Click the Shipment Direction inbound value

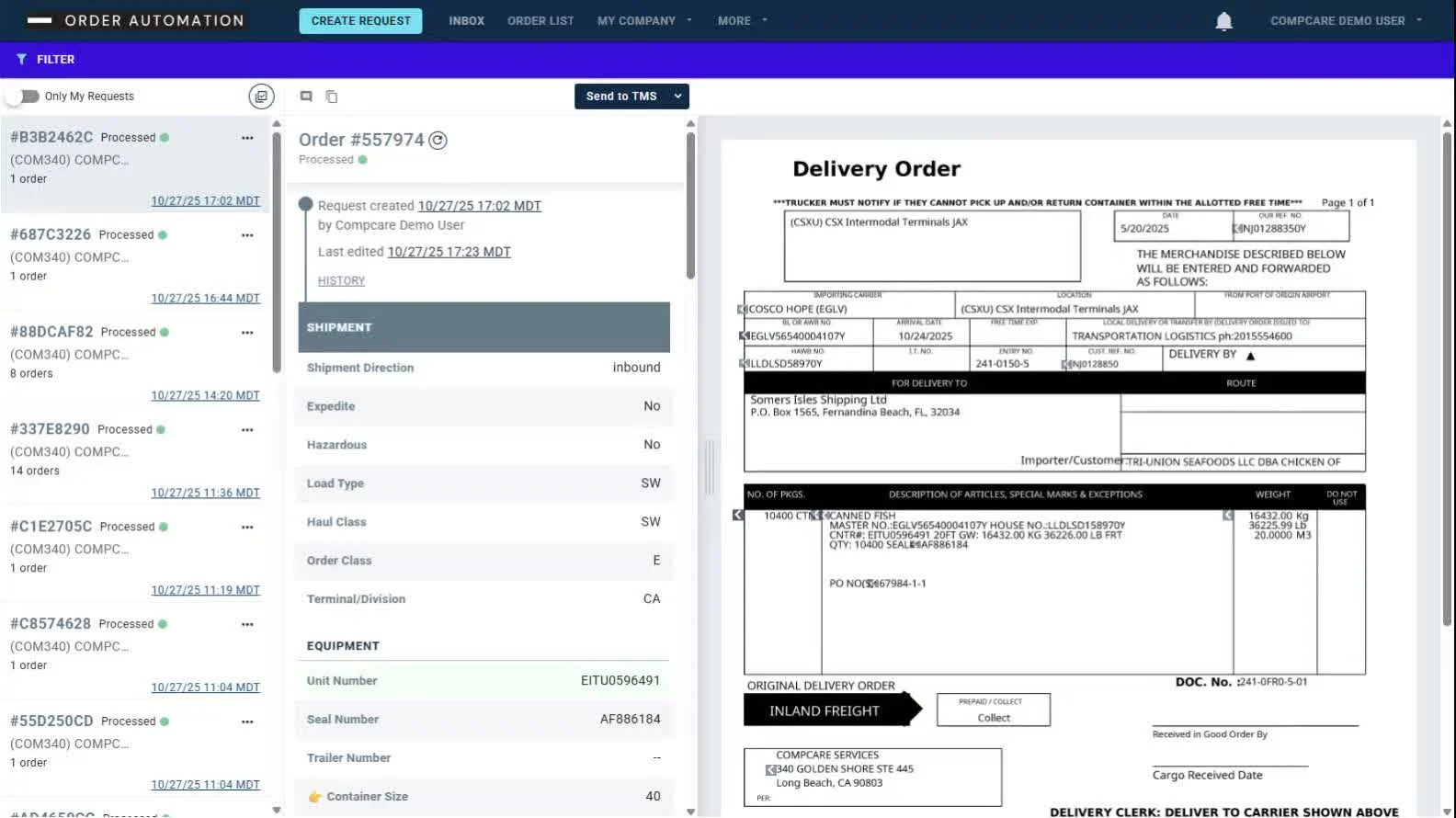click(x=636, y=368)
